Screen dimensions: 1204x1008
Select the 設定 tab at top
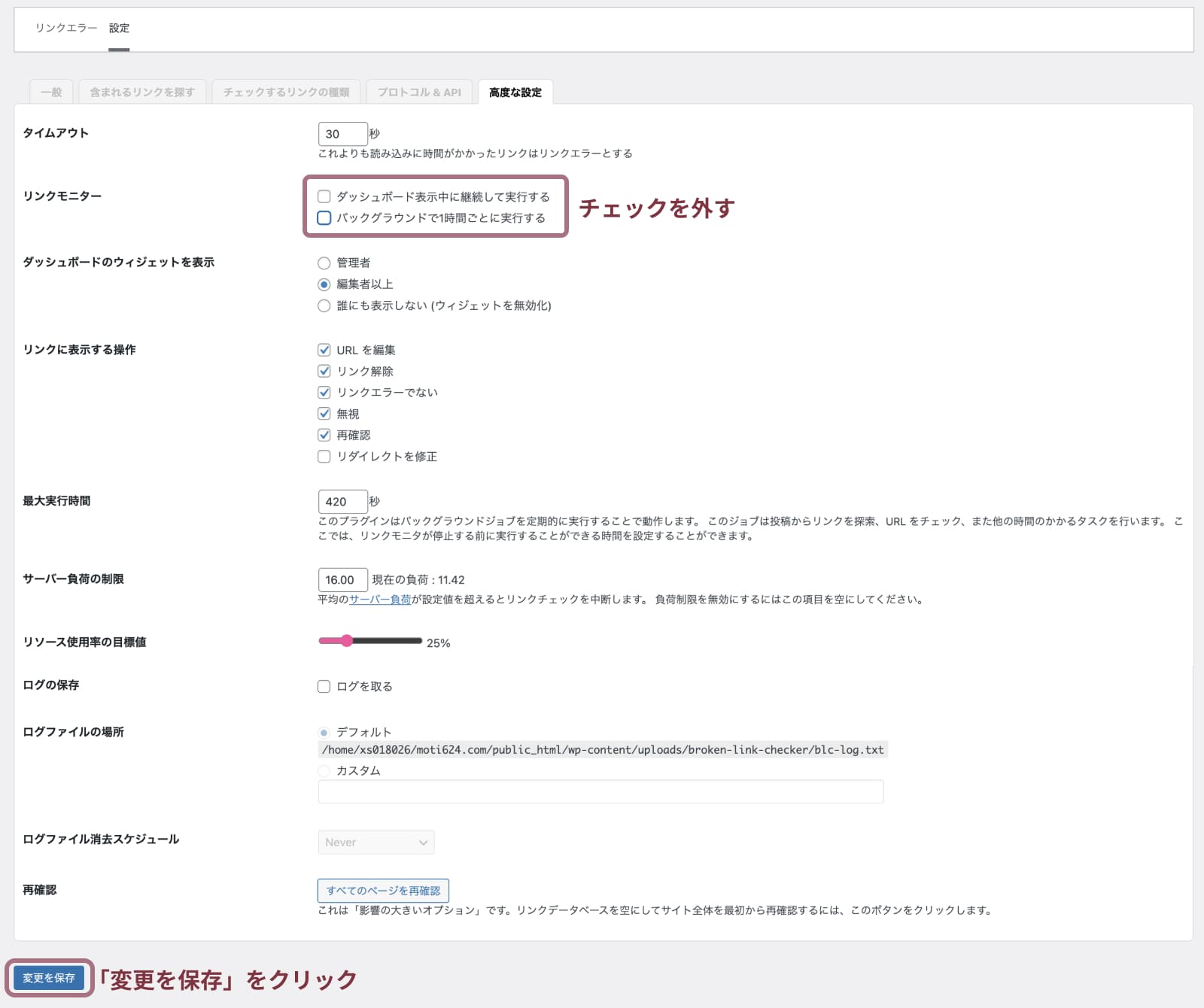[x=119, y=28]
